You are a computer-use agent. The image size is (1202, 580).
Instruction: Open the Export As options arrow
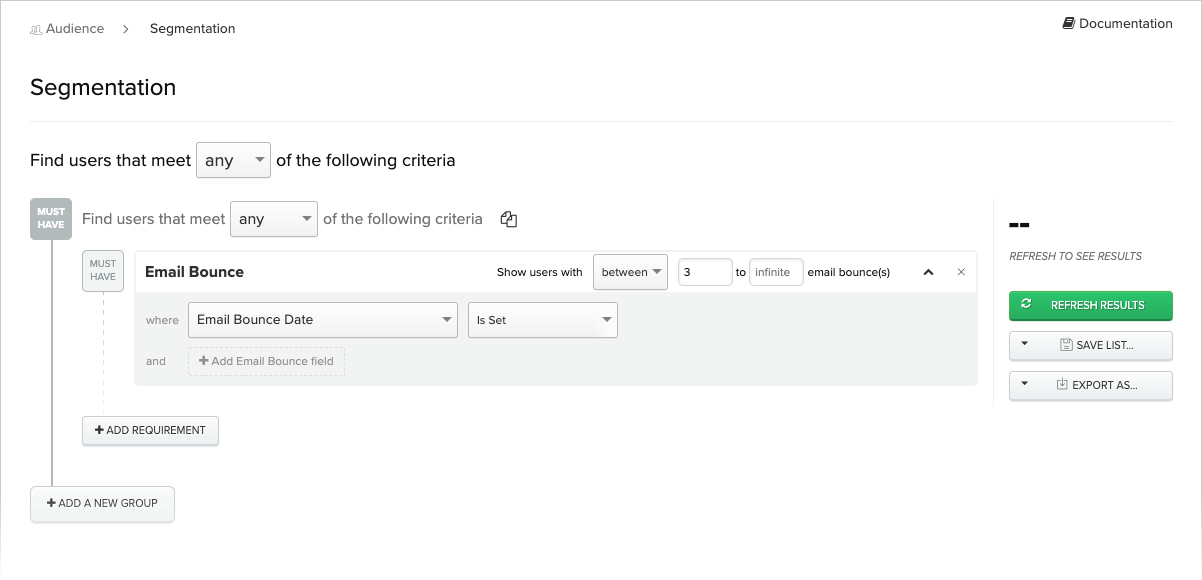point(1025,384)
